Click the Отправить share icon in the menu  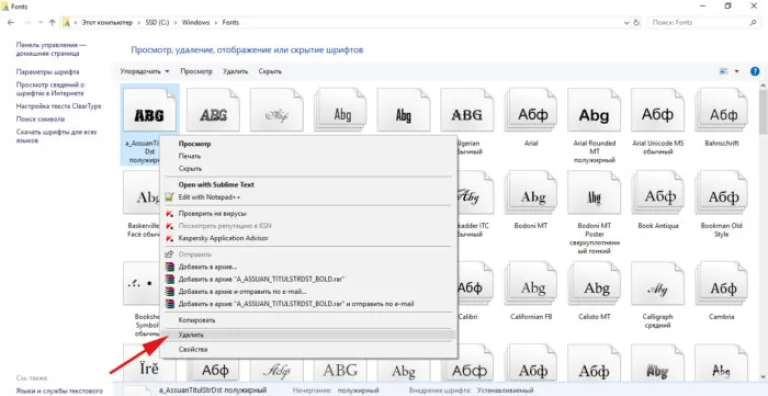pyautogui.click(x=169, y=254)
